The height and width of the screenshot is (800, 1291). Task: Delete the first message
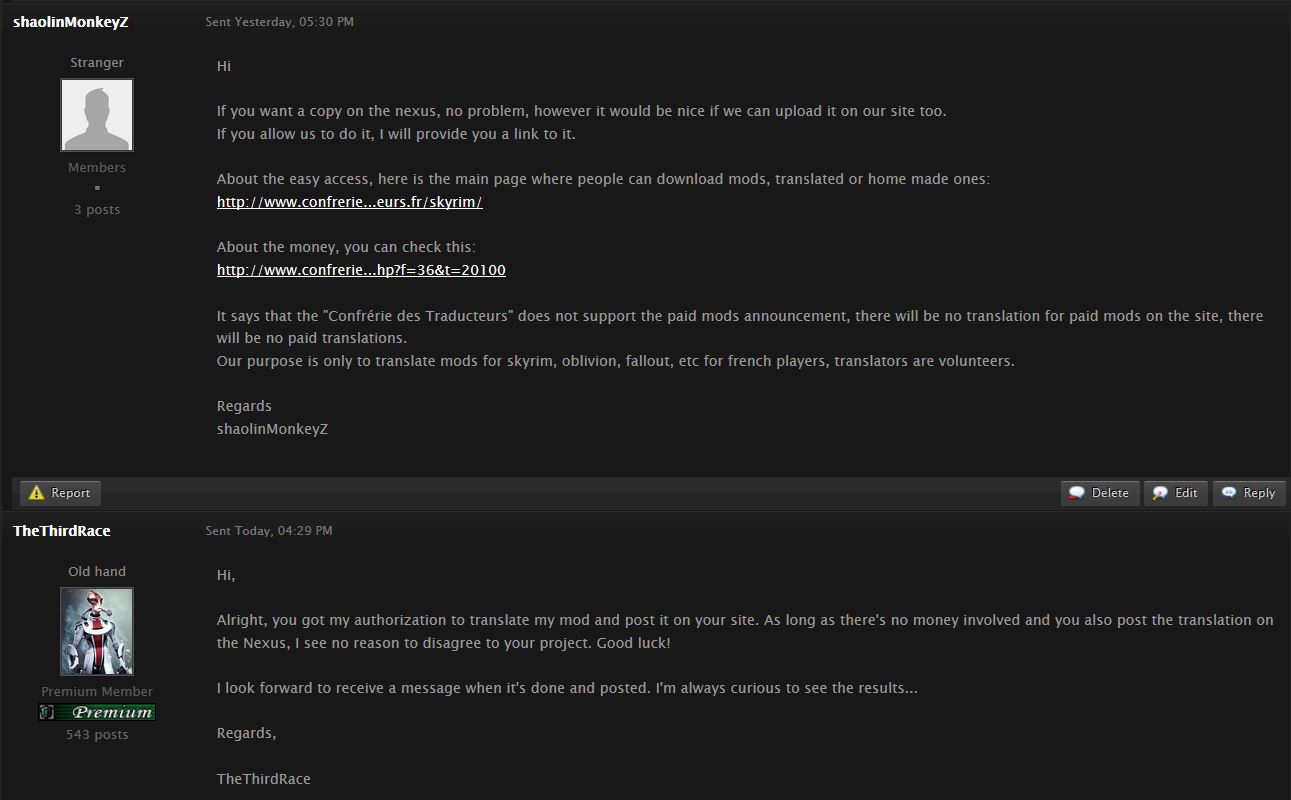pos(1100,493)
